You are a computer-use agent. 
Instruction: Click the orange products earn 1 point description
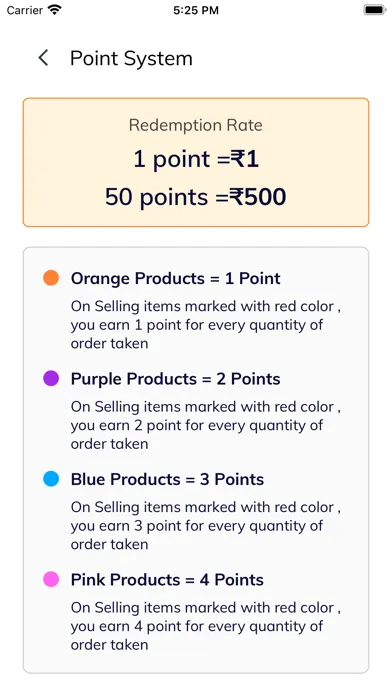(x=206, y=325)
